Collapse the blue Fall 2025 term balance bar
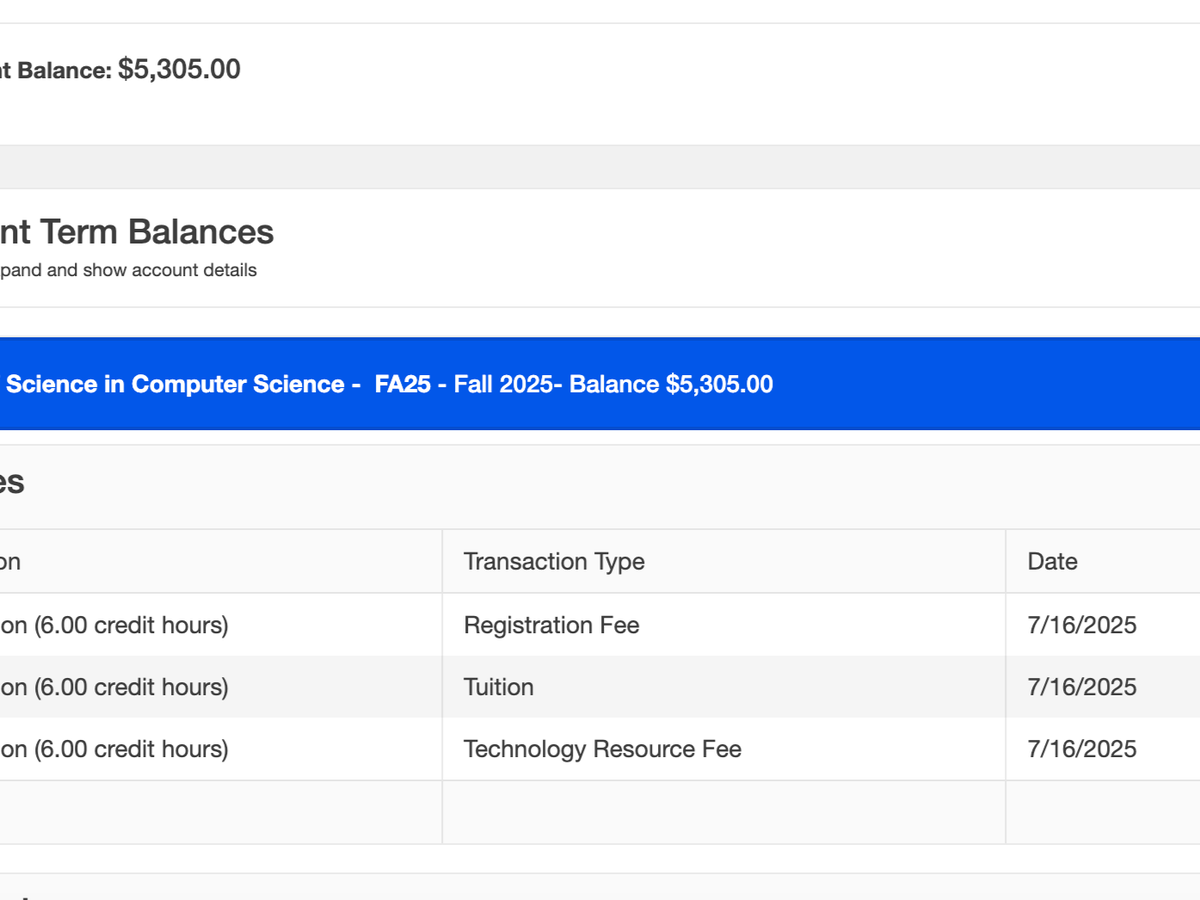The image size is (1200, 900). [600, 384]
